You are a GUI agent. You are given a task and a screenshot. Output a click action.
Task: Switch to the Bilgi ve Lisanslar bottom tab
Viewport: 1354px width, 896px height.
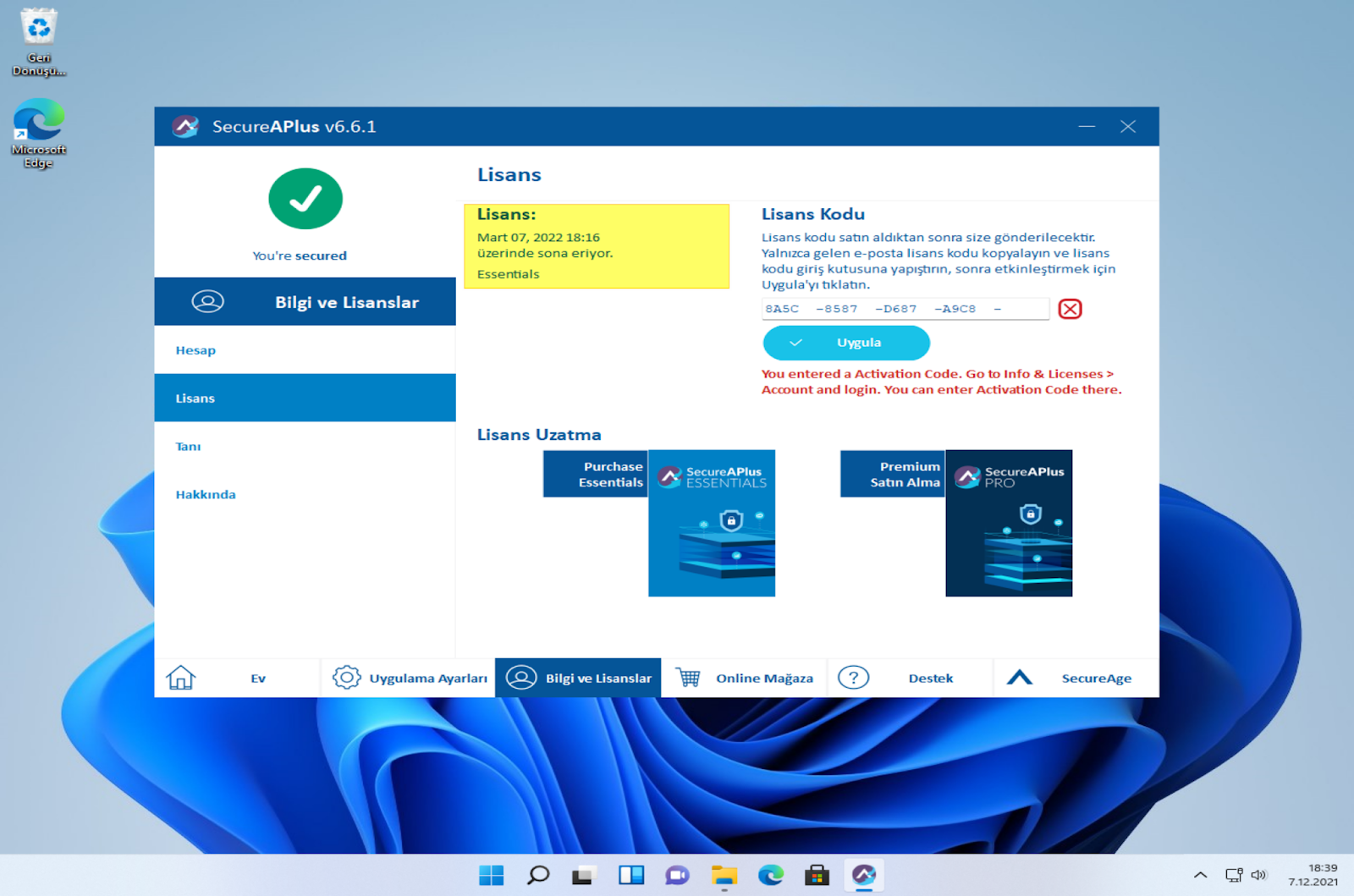(x=578, y=678)
